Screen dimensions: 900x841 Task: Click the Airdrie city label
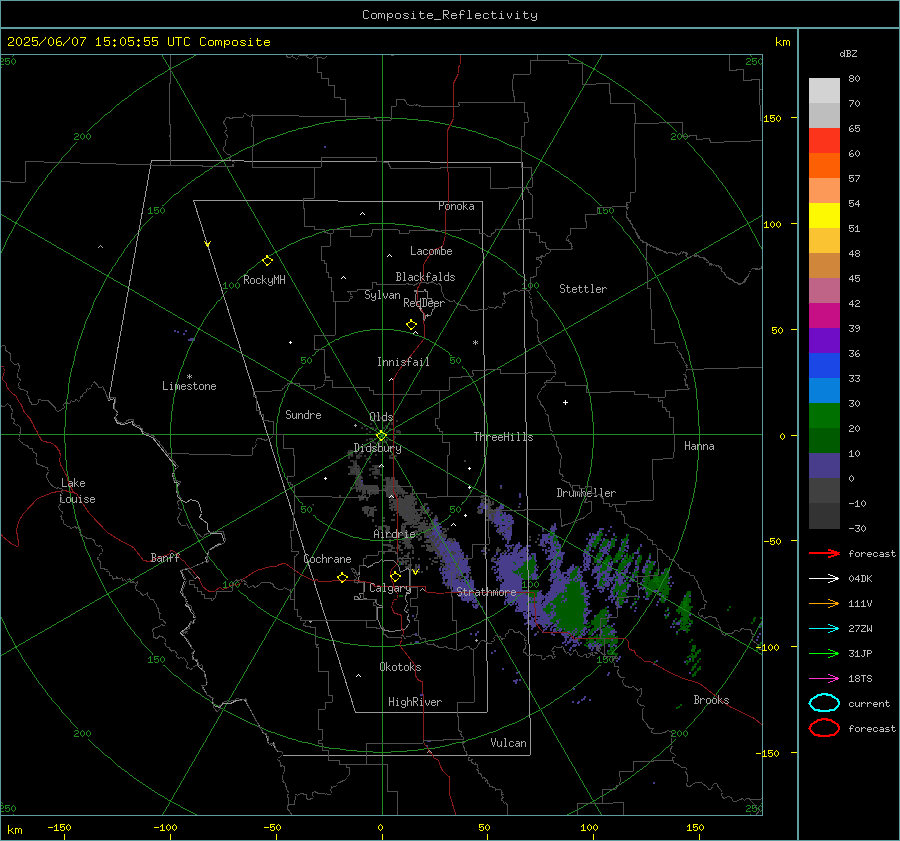click(x=394, y=534)
